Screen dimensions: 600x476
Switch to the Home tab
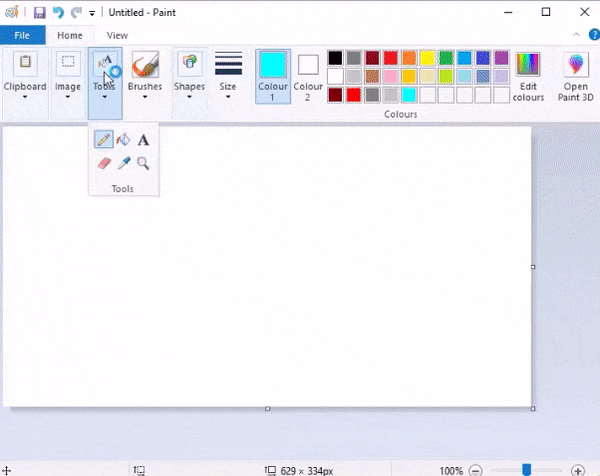click(x=70, y=36)
